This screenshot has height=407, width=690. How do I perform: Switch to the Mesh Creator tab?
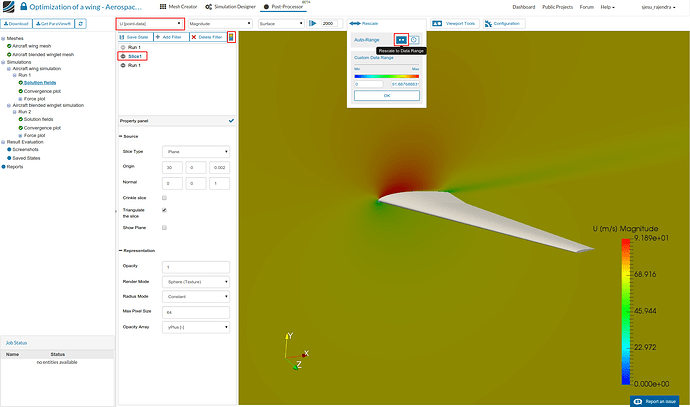(x=178, y=7)
